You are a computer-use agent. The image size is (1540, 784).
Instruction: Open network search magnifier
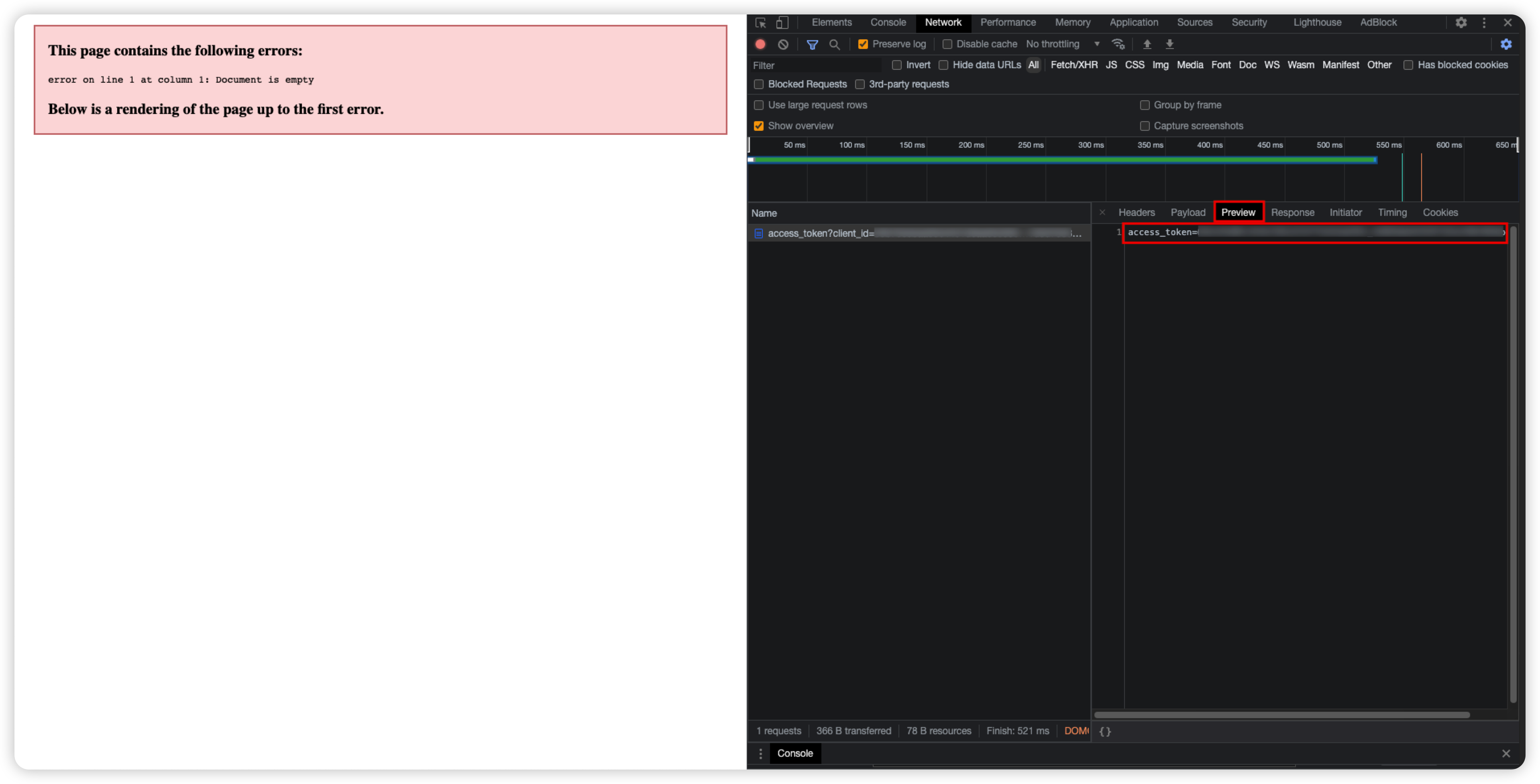835,44
